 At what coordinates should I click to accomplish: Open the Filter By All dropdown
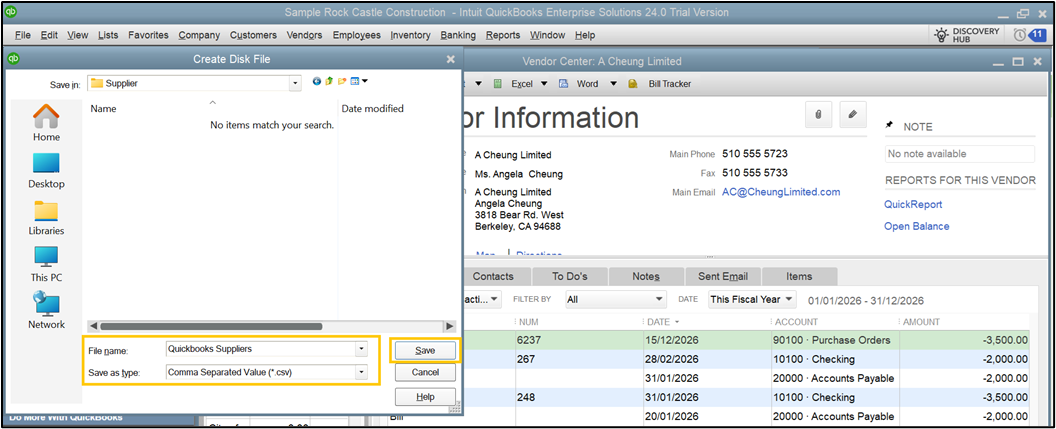(615, 299)
